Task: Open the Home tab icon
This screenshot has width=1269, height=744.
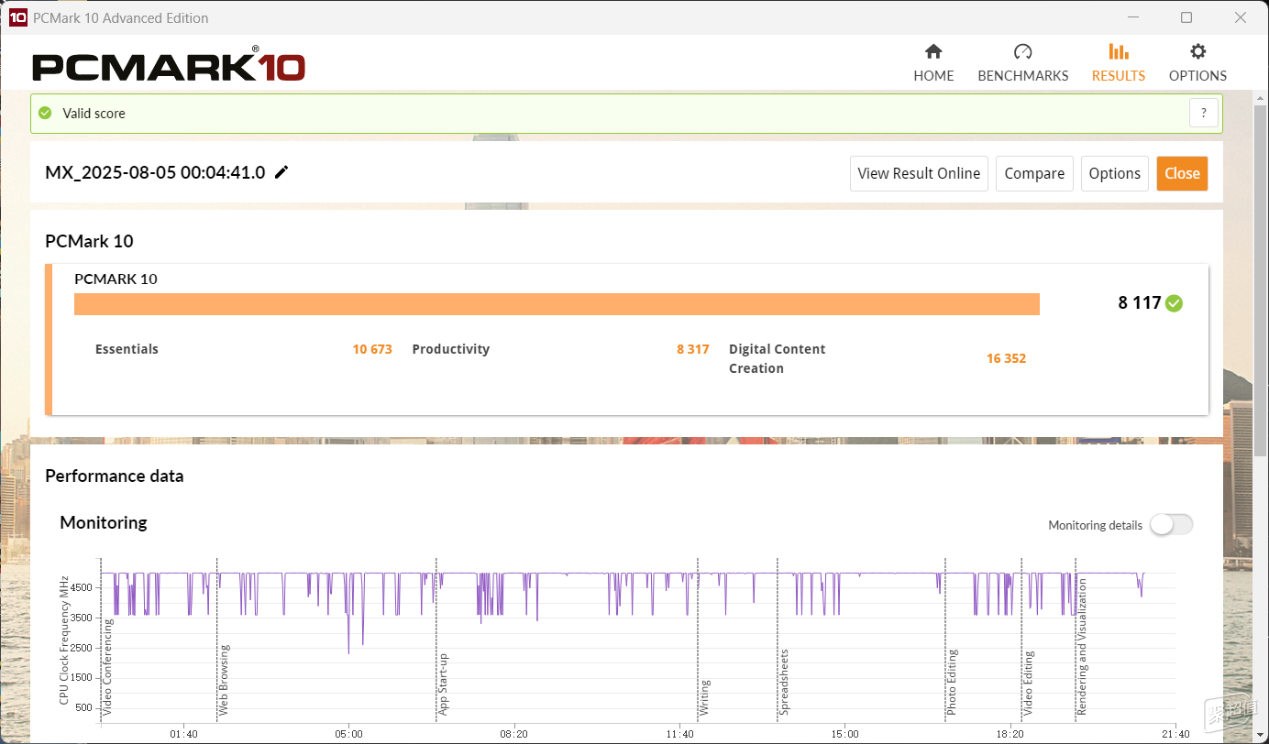Action: (x=933, y=52)
